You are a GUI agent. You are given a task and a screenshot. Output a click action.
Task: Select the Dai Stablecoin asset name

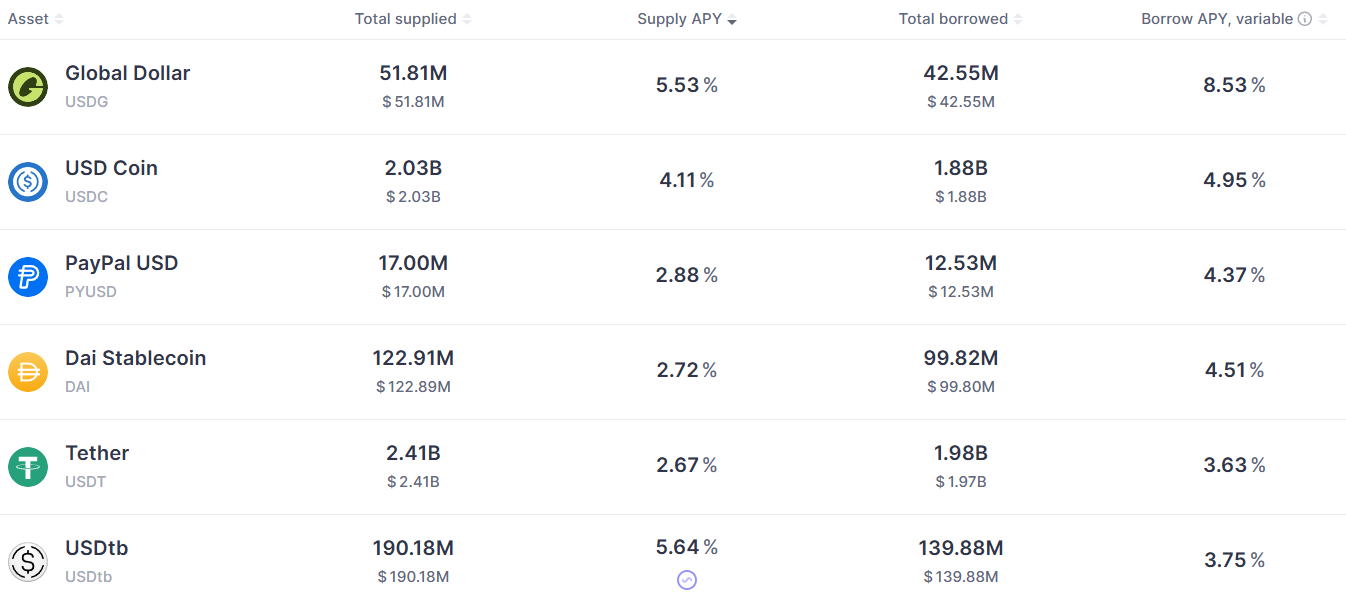(135, 358)
